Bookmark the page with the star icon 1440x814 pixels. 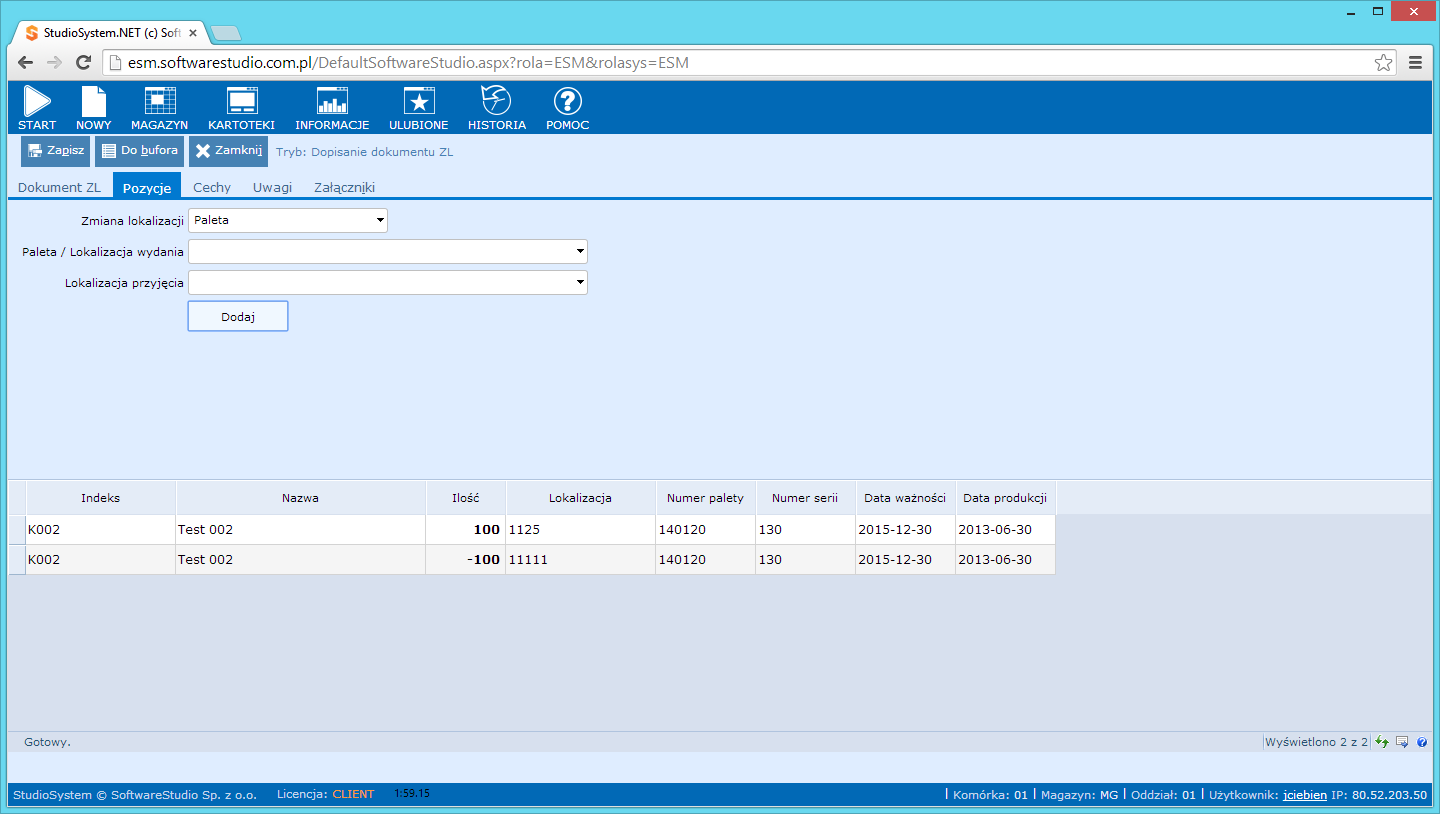(1383, 63)
